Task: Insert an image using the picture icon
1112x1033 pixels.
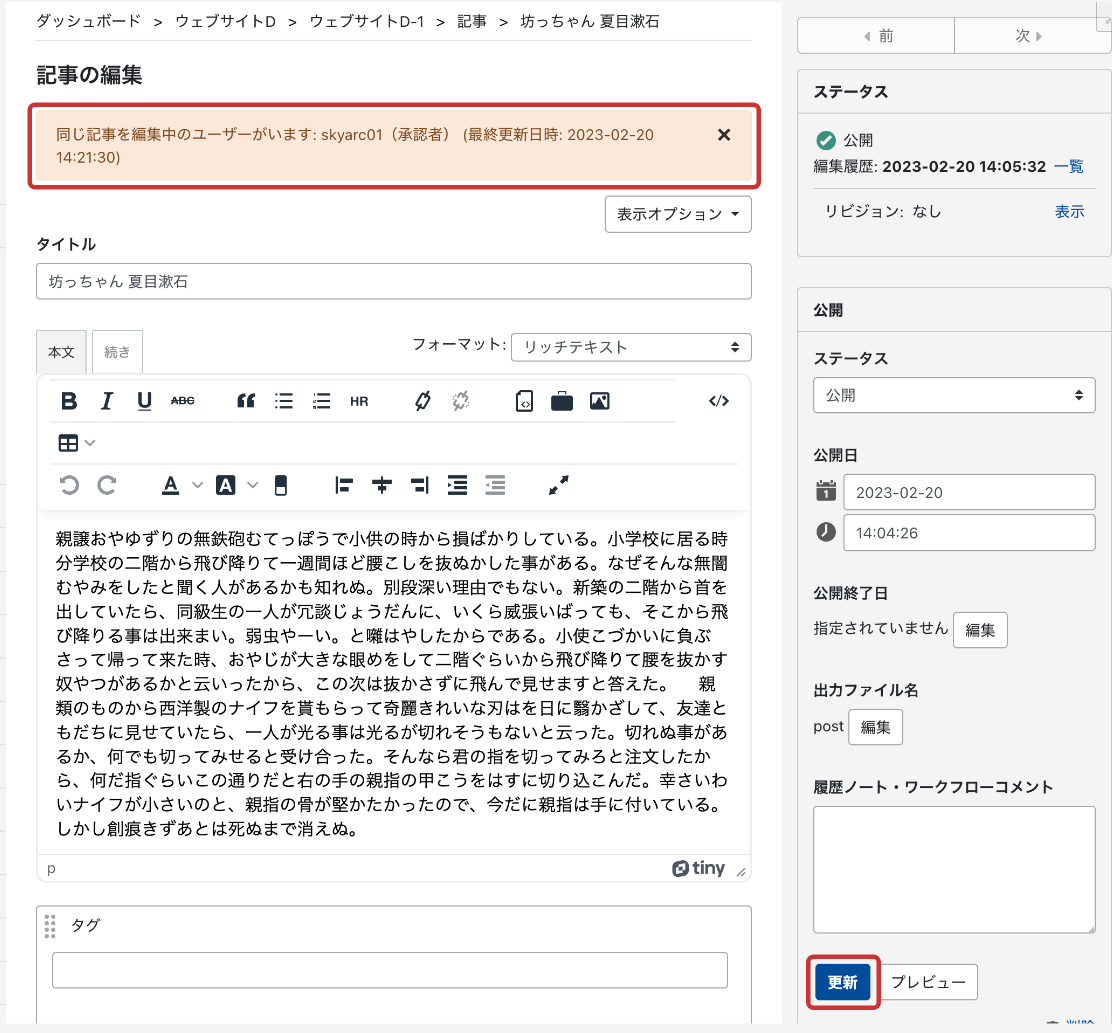Action: click(600, 401)
